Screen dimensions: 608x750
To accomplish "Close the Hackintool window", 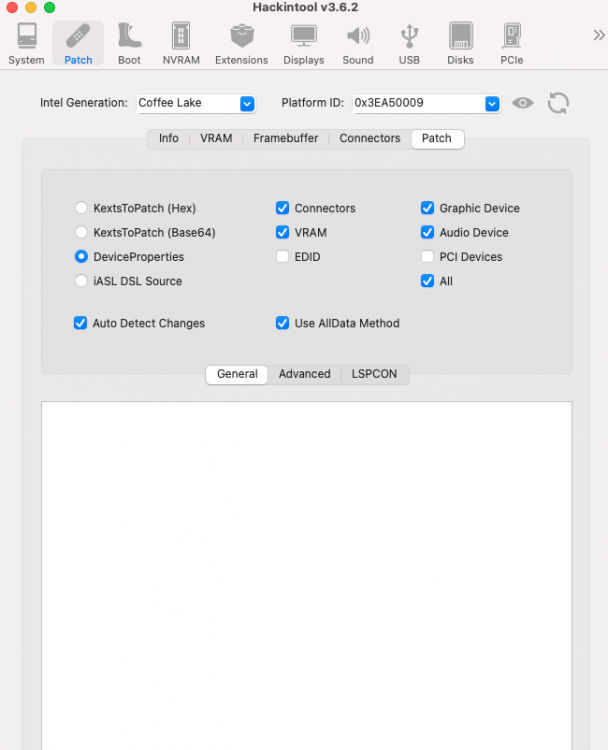I will point(12,7).
